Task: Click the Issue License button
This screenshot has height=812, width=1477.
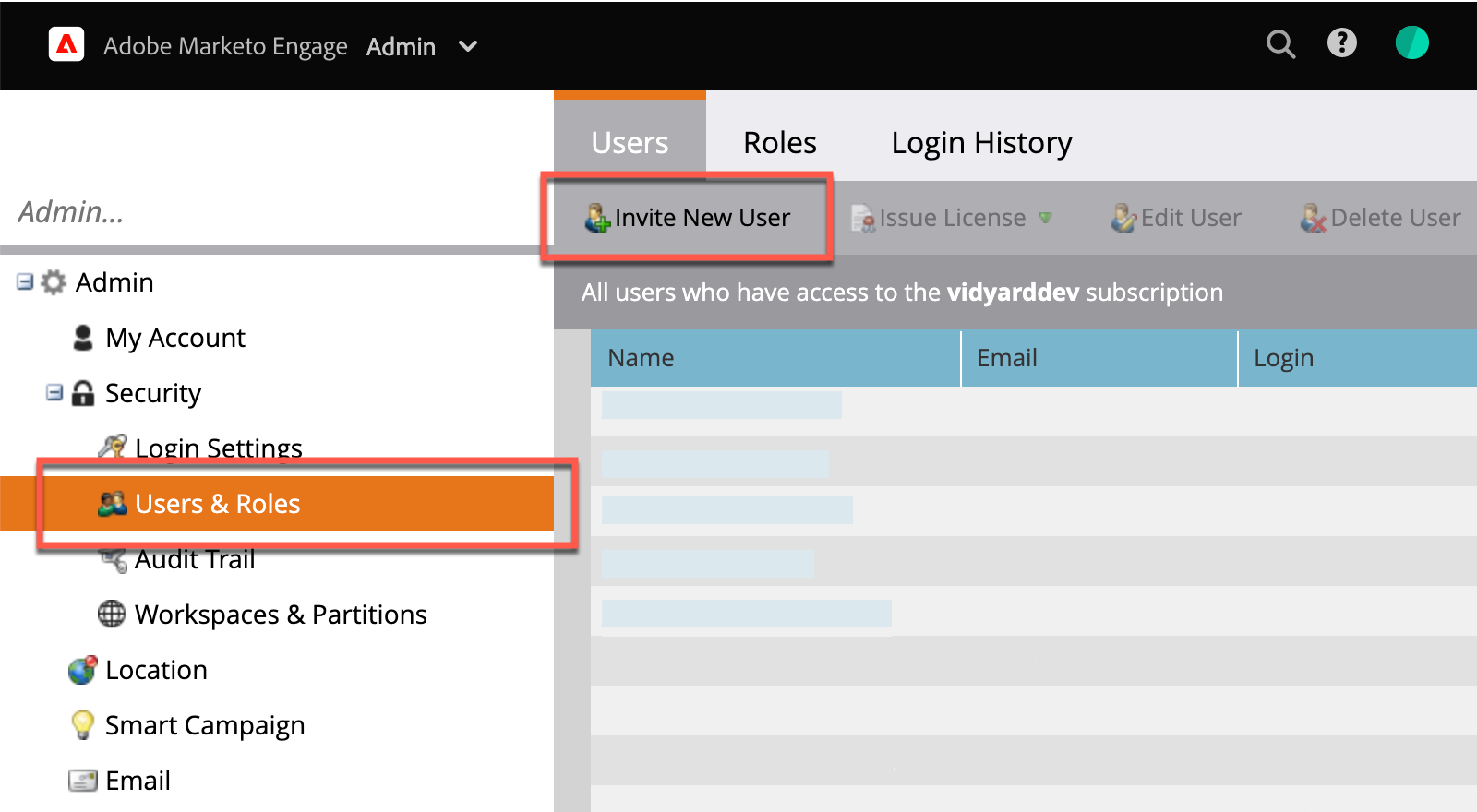Action: [x=951, y=218]
